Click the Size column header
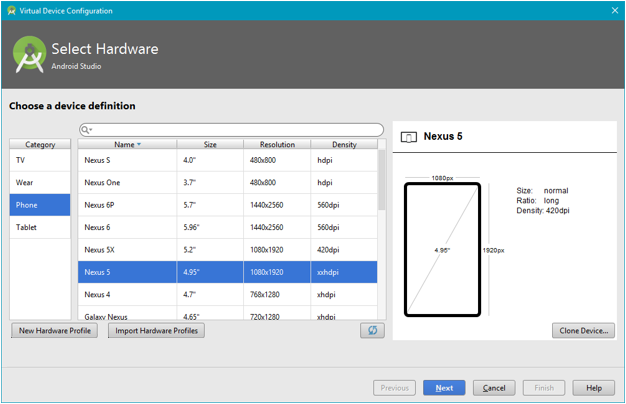 [x=210, y=145]
